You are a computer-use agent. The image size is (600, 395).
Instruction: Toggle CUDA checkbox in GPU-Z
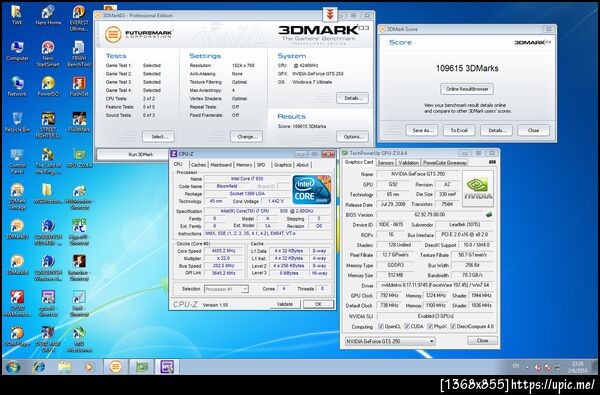tap(407, 326)
